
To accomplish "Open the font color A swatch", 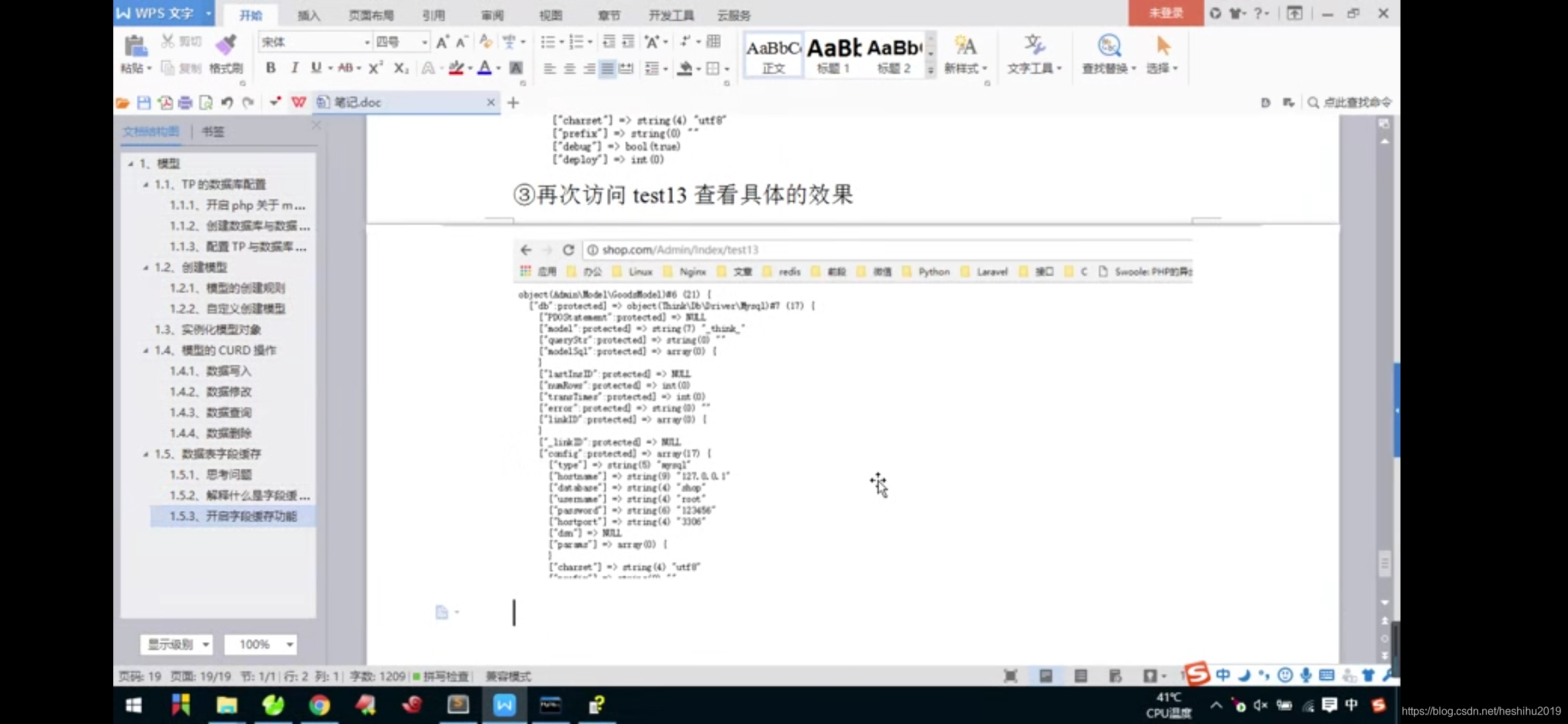I will pos(484,68).
